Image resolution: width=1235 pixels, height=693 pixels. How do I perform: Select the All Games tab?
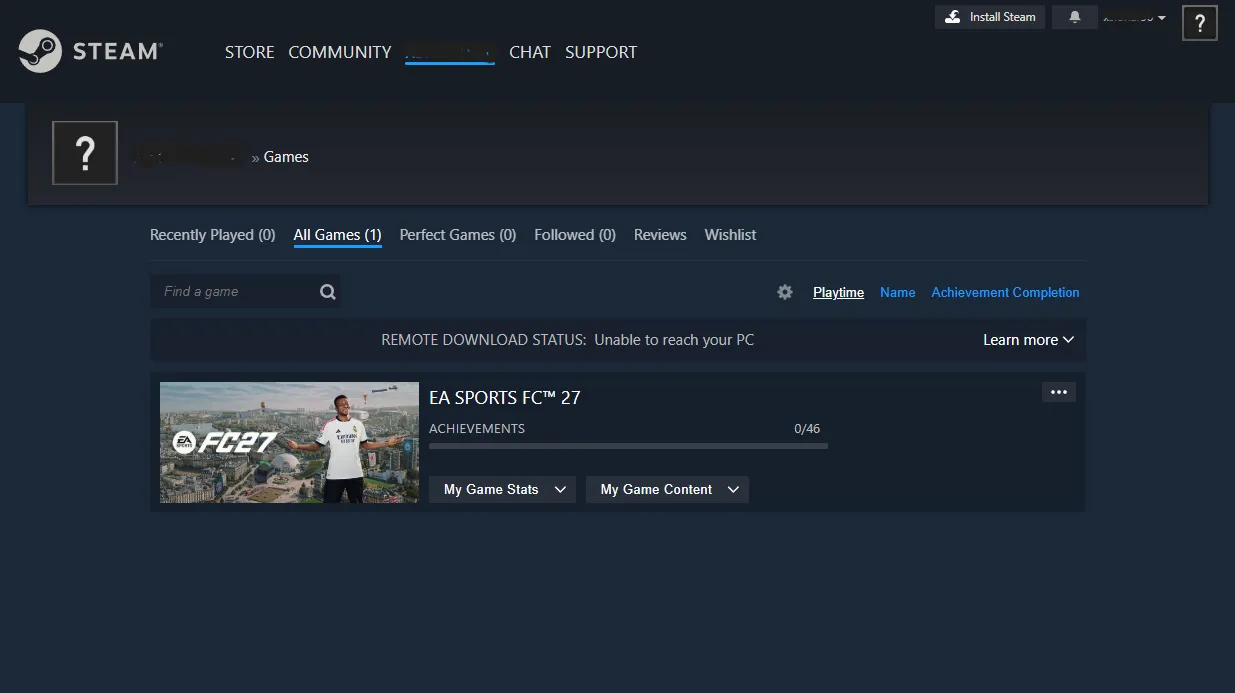click(337, 235)
